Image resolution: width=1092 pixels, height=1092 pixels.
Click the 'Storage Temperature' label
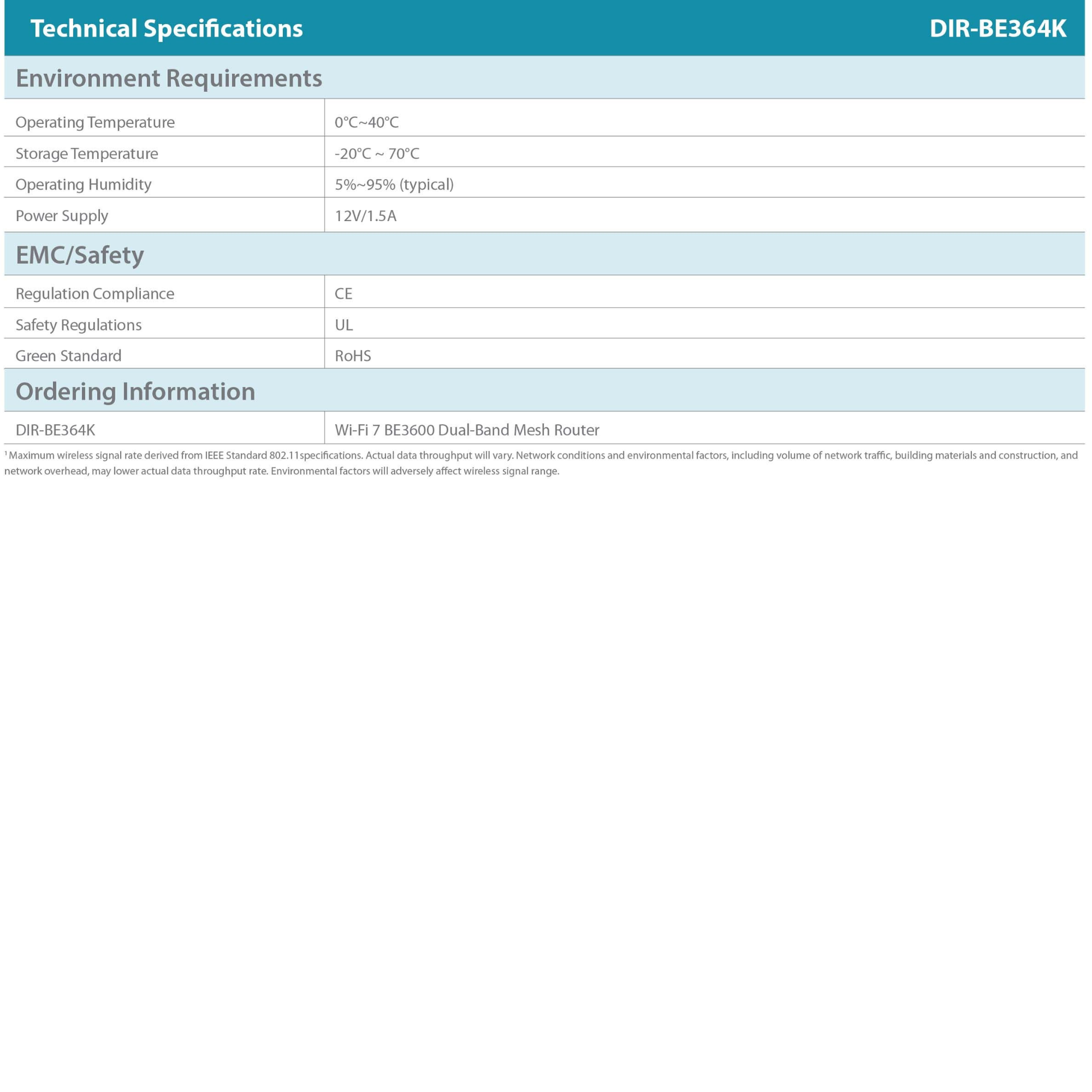(86, 153)
